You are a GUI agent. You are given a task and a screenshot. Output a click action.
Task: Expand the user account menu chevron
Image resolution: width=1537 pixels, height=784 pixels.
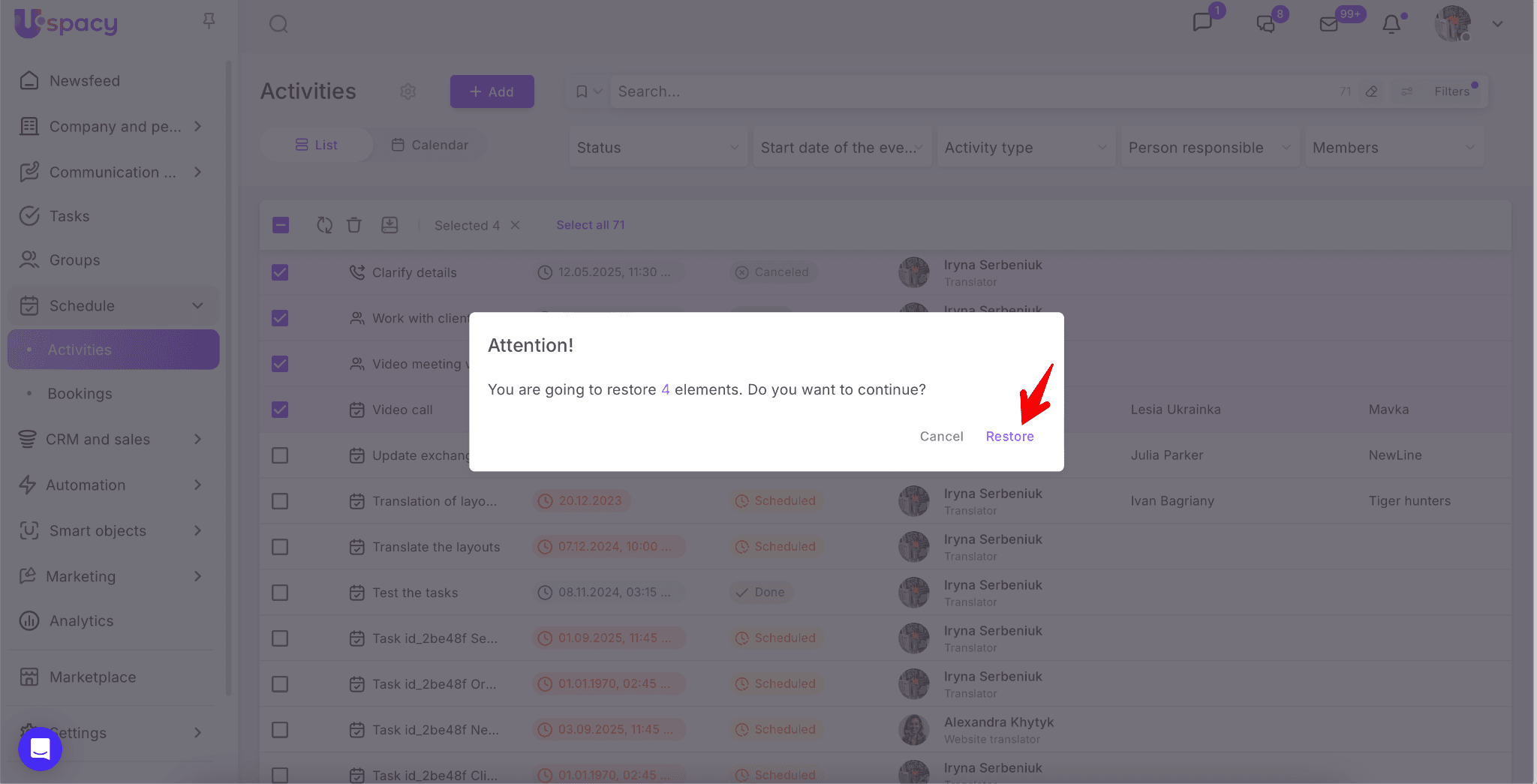1497,24
